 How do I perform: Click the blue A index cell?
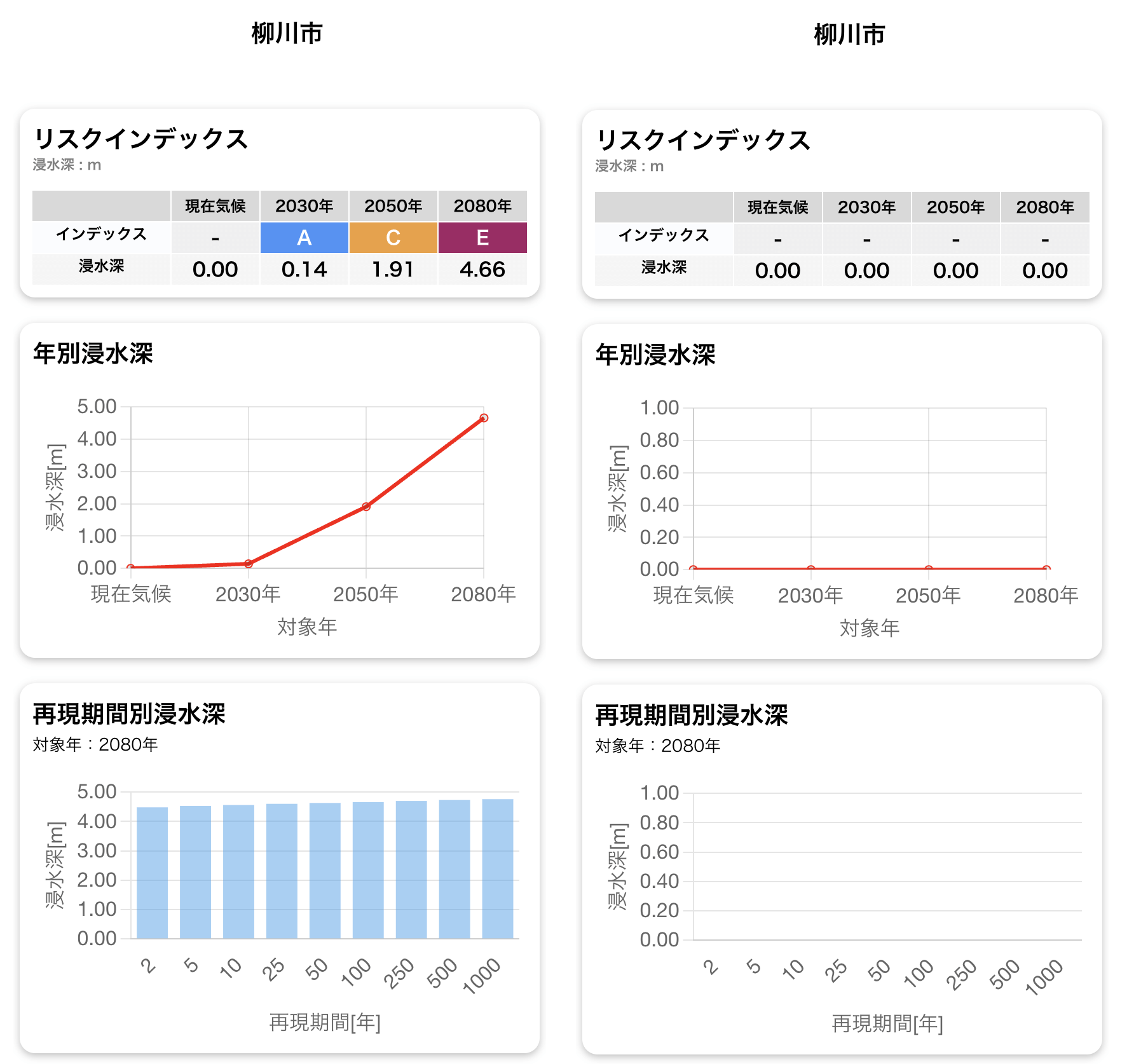(304, 238)
